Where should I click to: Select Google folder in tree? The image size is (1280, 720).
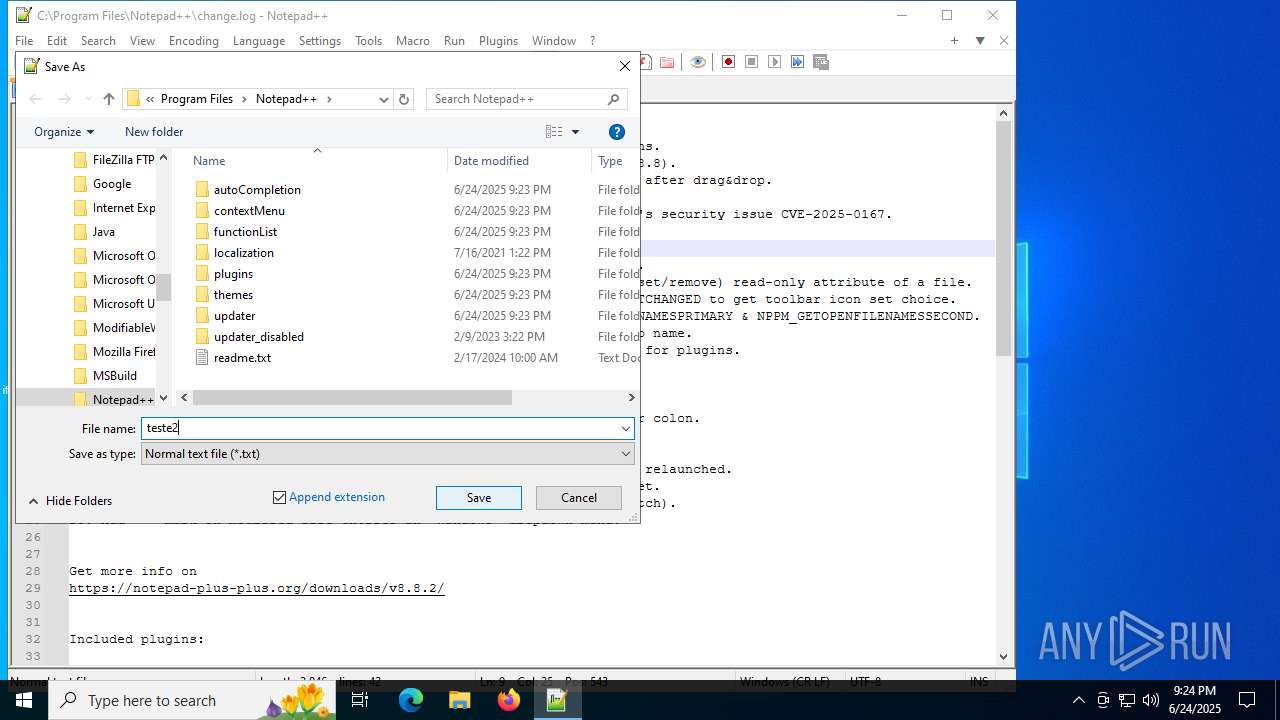pos(103,184)
